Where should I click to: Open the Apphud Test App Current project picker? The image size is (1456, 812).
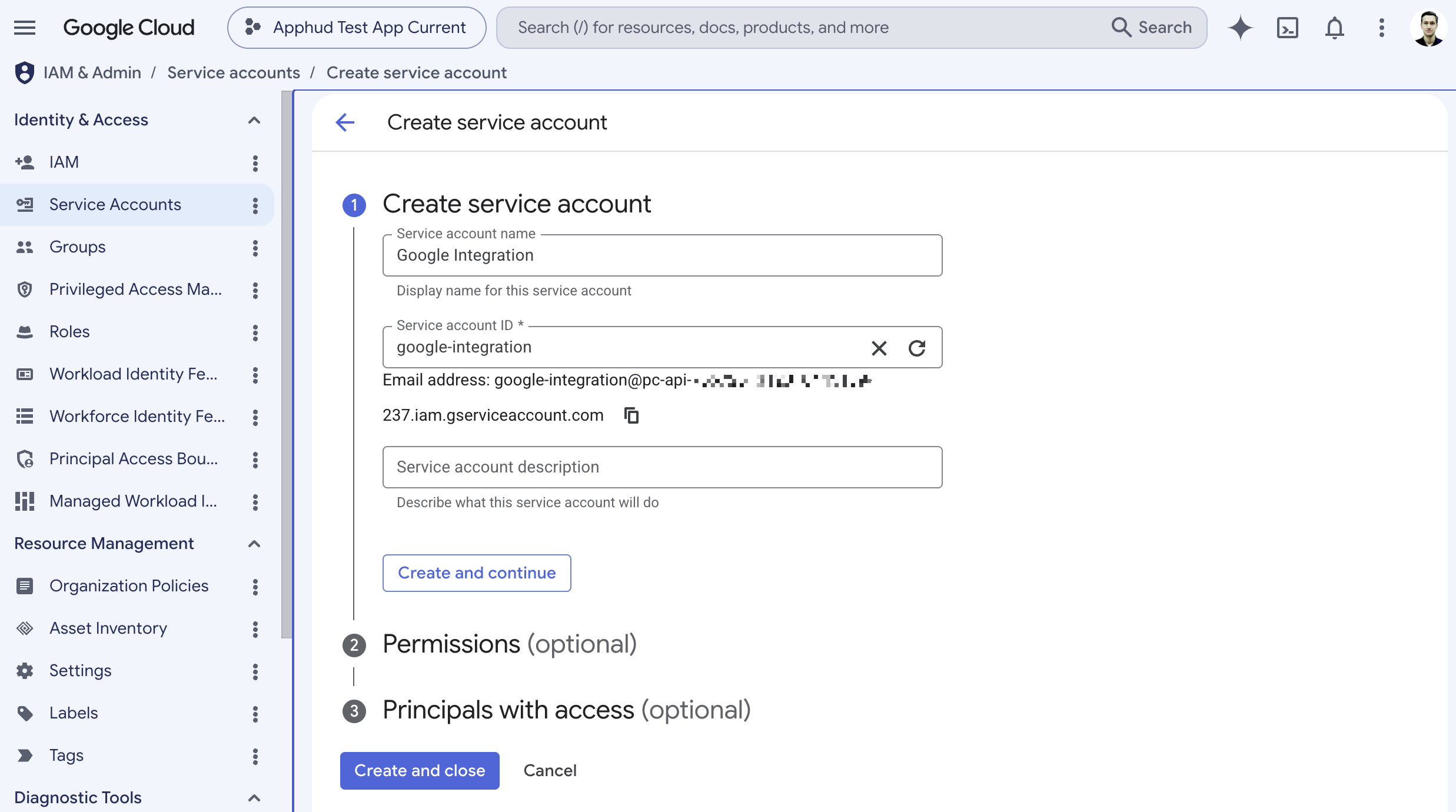pyautogui.click(x=357, y=28)
